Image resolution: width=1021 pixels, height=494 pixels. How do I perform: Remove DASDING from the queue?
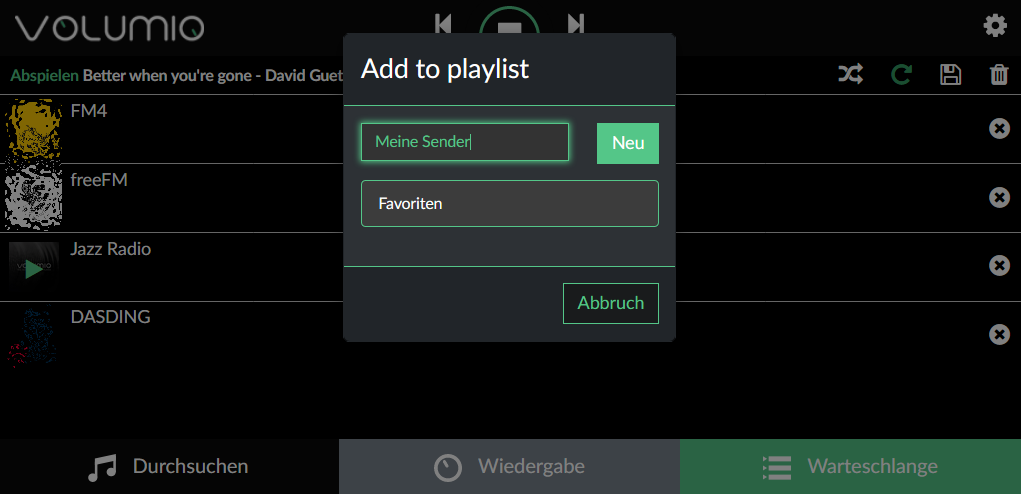tap(999, 334)
